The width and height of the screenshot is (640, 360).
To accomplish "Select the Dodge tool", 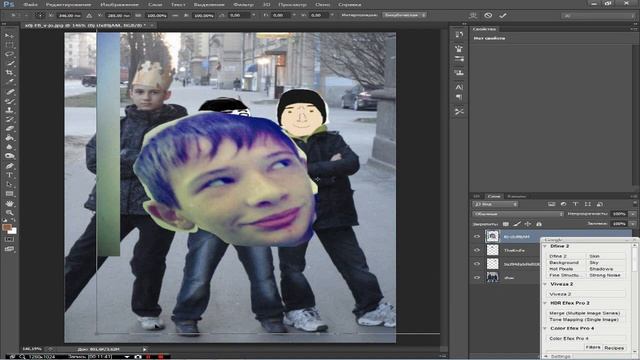I will tap(9, 156).
